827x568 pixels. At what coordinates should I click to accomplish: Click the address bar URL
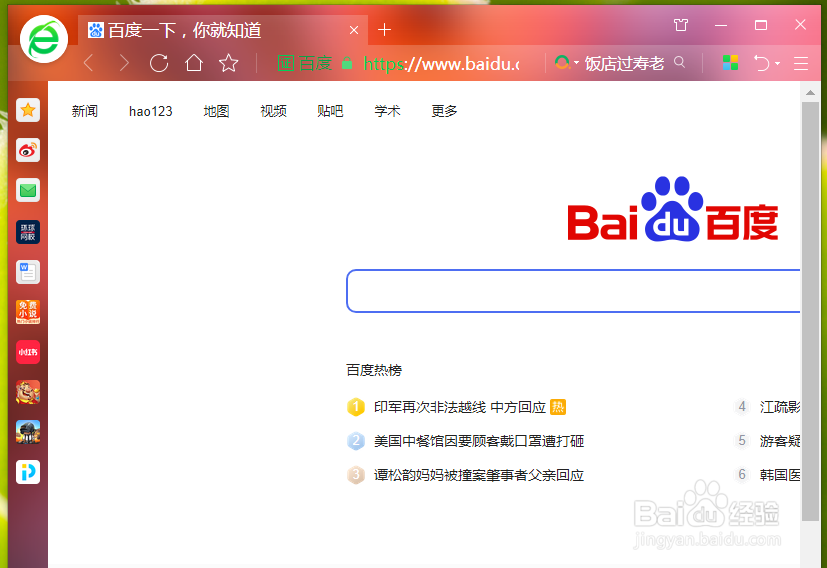[x=441, y=63]
